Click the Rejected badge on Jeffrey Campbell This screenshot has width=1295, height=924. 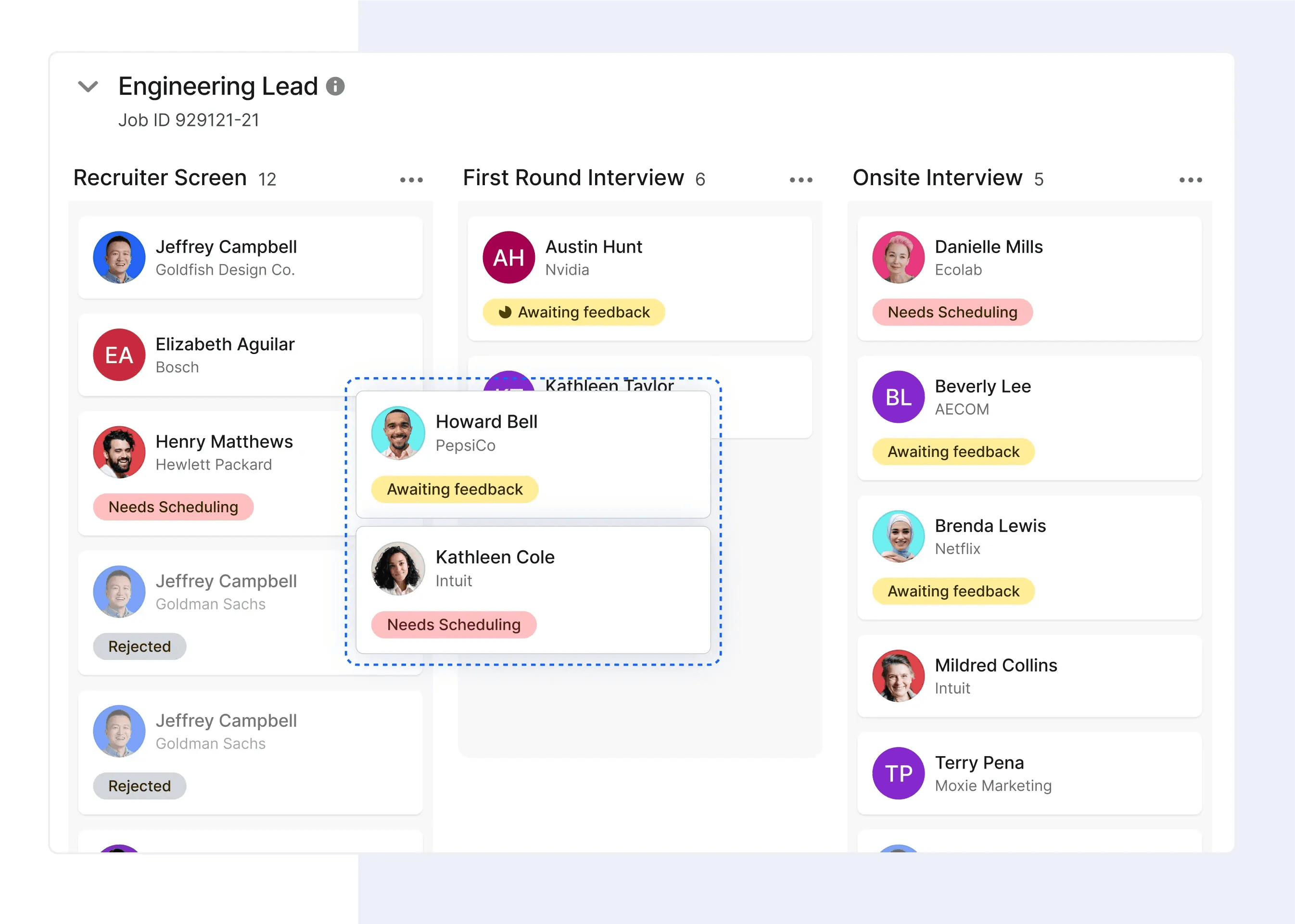pyautogui.click(x=140, y=646)
